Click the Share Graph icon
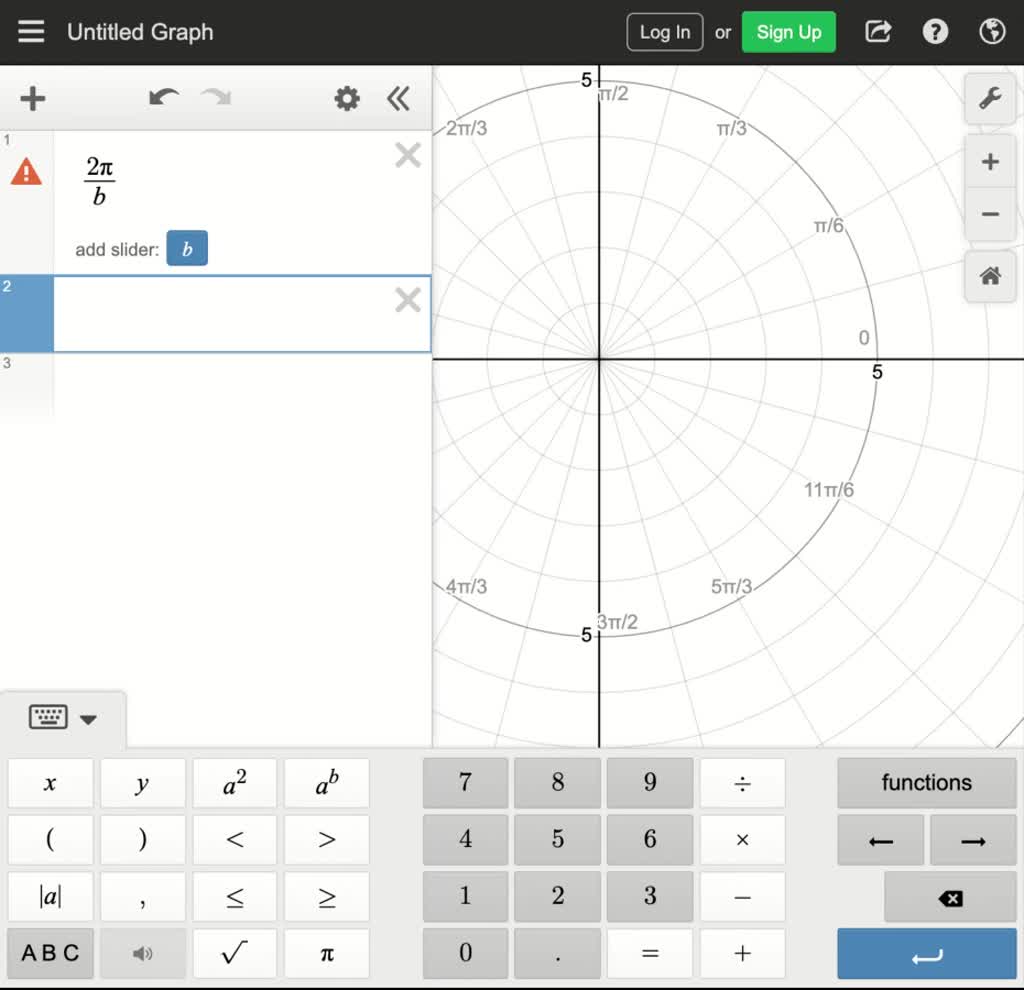The width and height of the screenshot is (1024, 990). pyautogui.click(x=878, y=32)
